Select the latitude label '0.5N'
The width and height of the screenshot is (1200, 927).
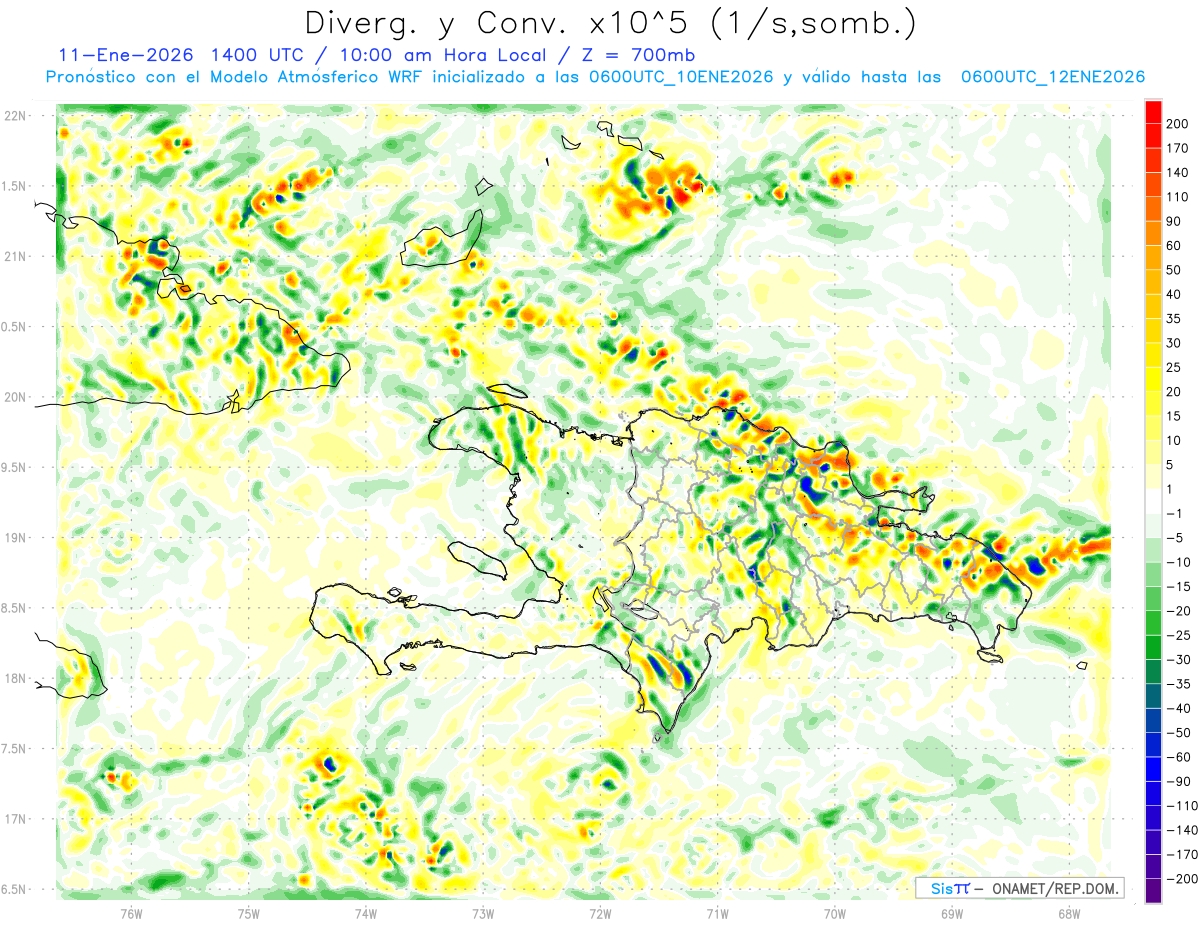pyautogui.click(x=14, y=327)
